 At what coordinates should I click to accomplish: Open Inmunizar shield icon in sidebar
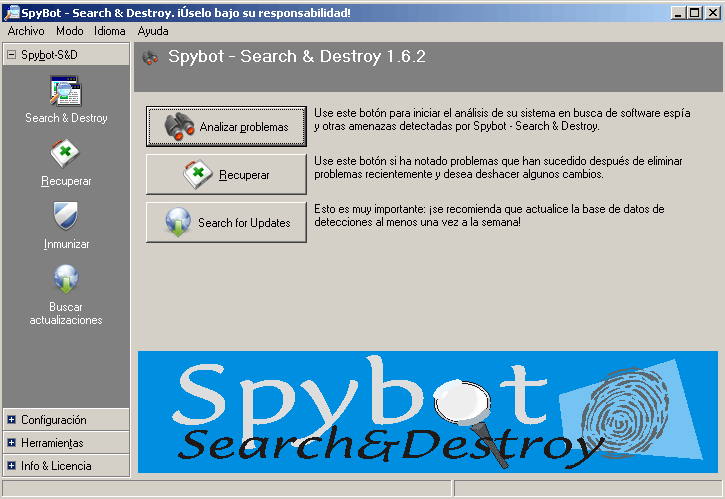pos(66,217)
